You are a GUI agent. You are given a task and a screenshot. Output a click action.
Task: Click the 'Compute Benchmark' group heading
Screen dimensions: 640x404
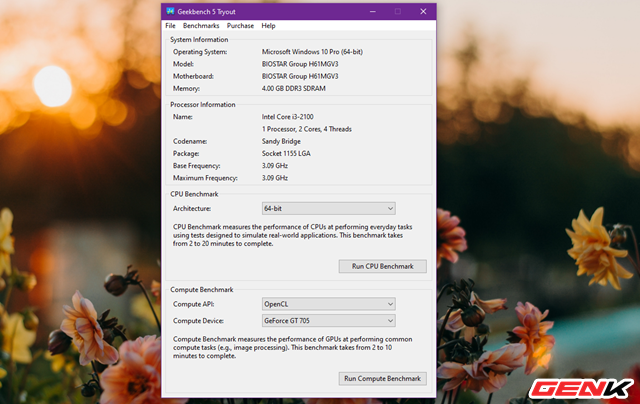[x=202, y=290]
